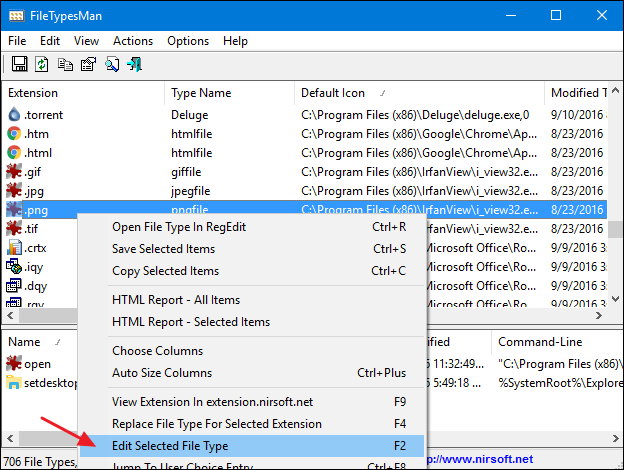Click the Exit toolbar icon
The height and width of the screenshot is (470, 624).
134,65
